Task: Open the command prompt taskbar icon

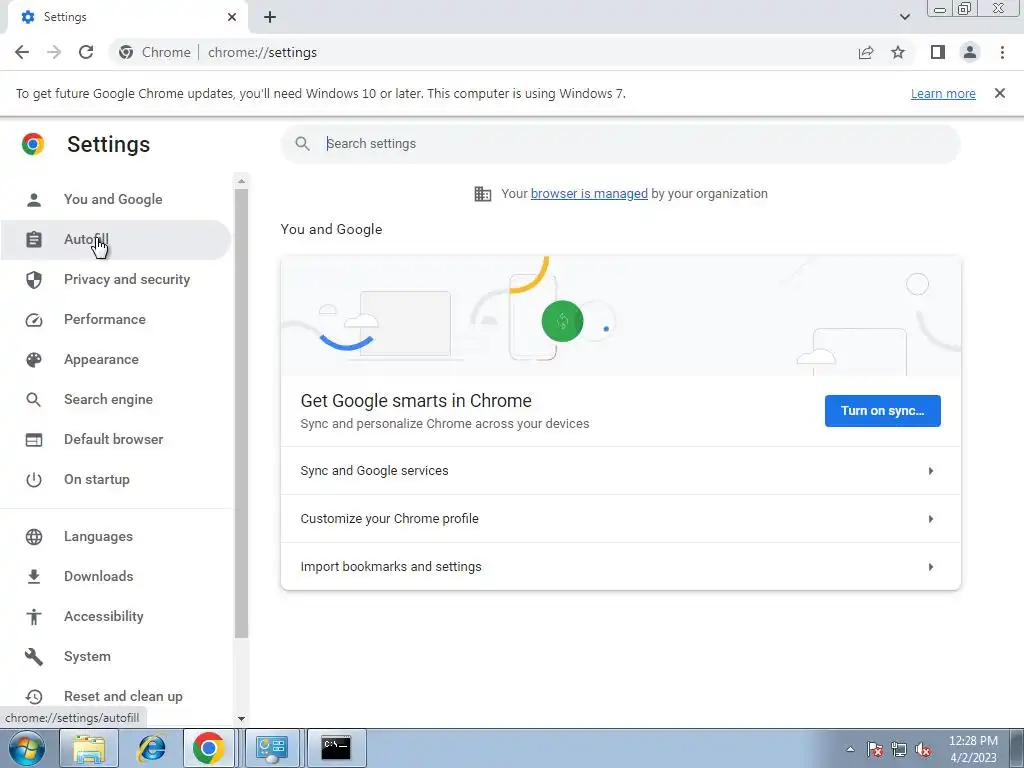Action: (336, 748)
